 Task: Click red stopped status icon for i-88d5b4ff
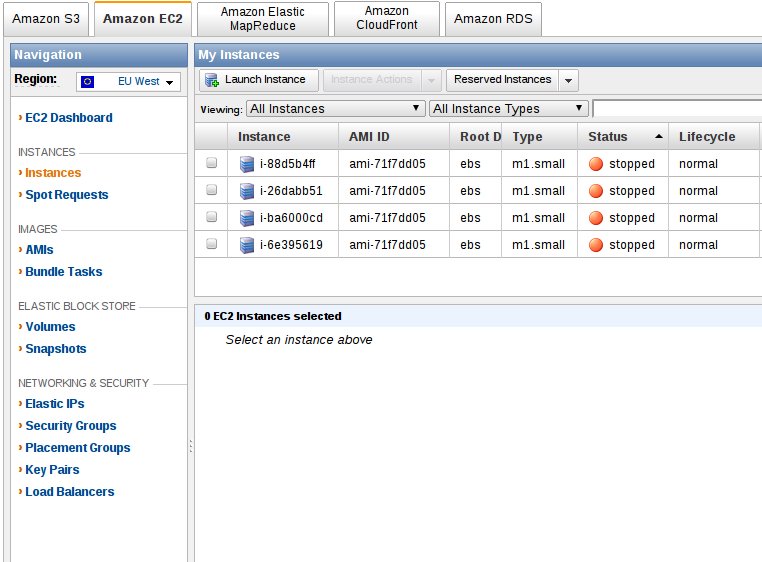click(596, 164)
